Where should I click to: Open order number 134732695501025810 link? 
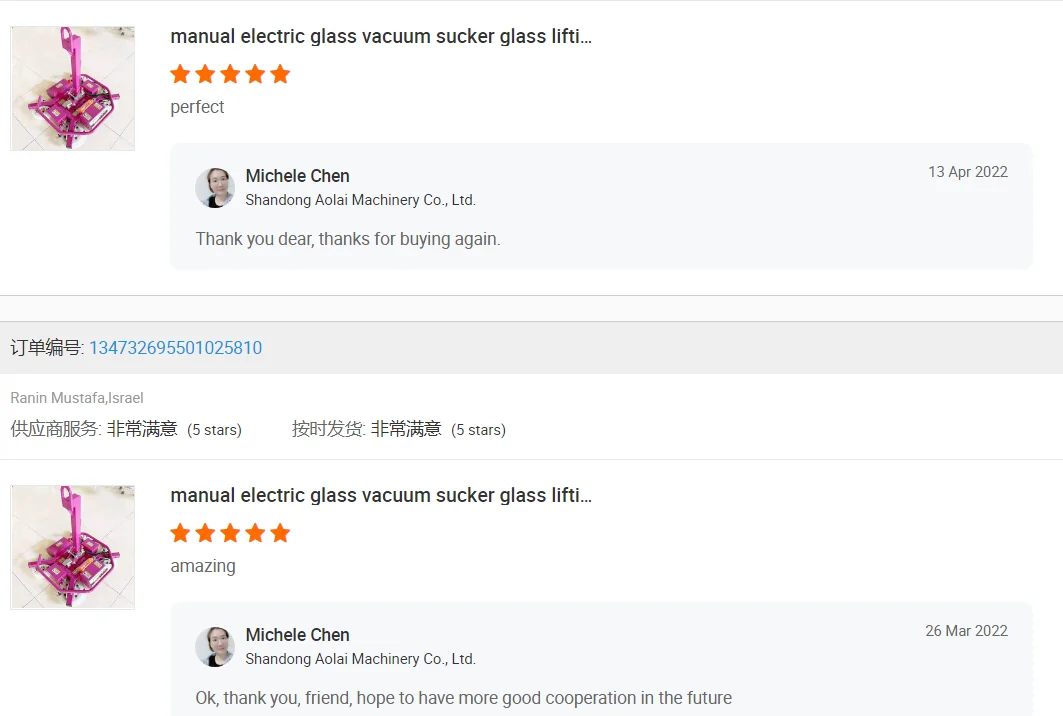point(175,348)
